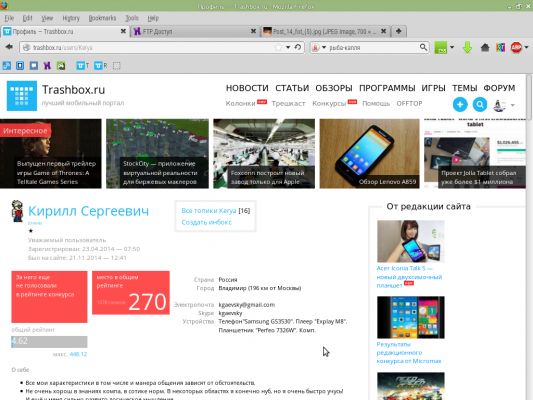Open the ОБЗОРЫ section
533x400 pixels.
334,88
